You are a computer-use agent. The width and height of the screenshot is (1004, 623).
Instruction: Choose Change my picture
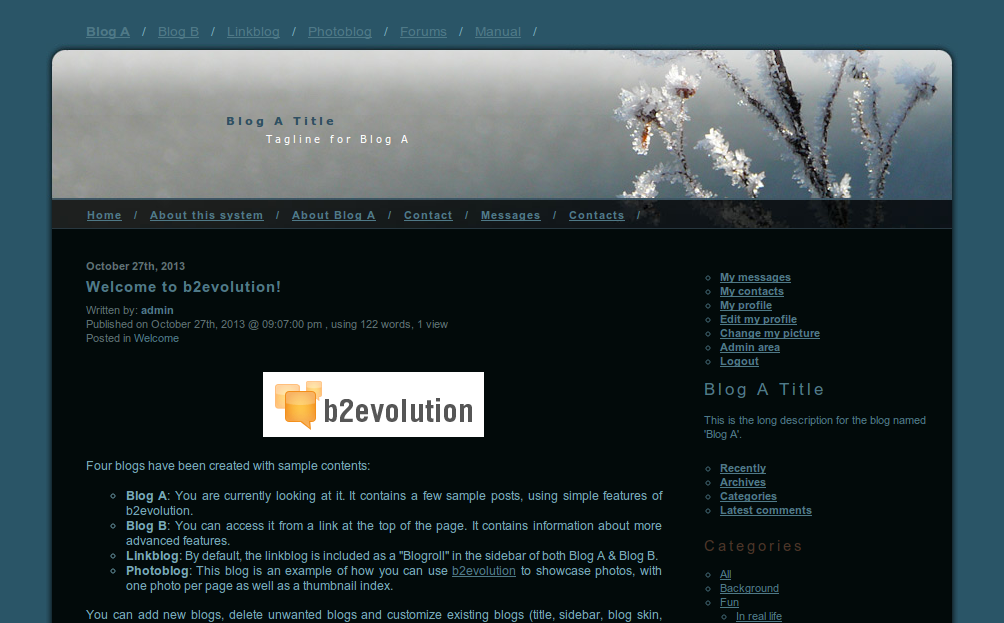click(770, 334)
